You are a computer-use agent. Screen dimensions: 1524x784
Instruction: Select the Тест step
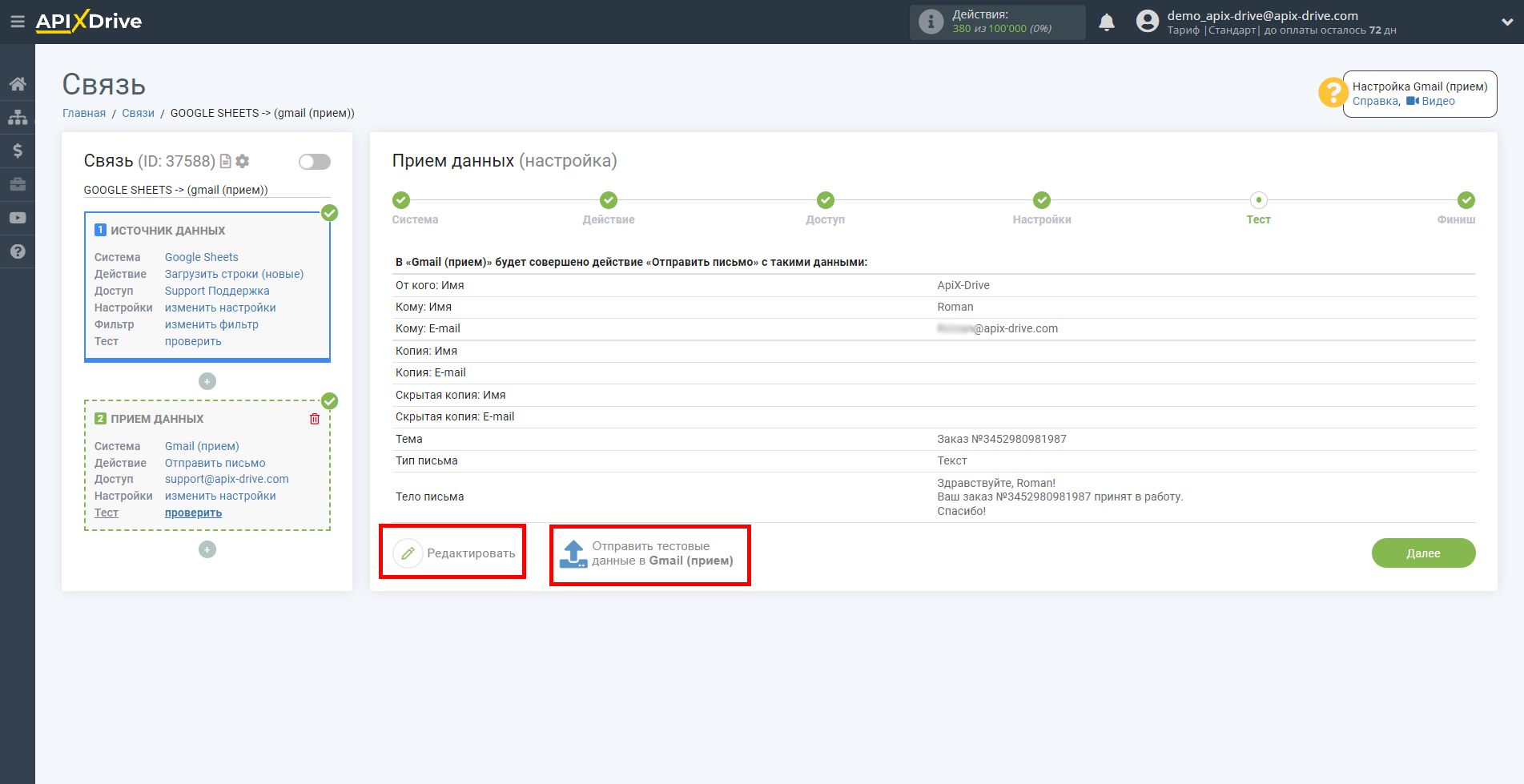click(x=1259, y=200)
